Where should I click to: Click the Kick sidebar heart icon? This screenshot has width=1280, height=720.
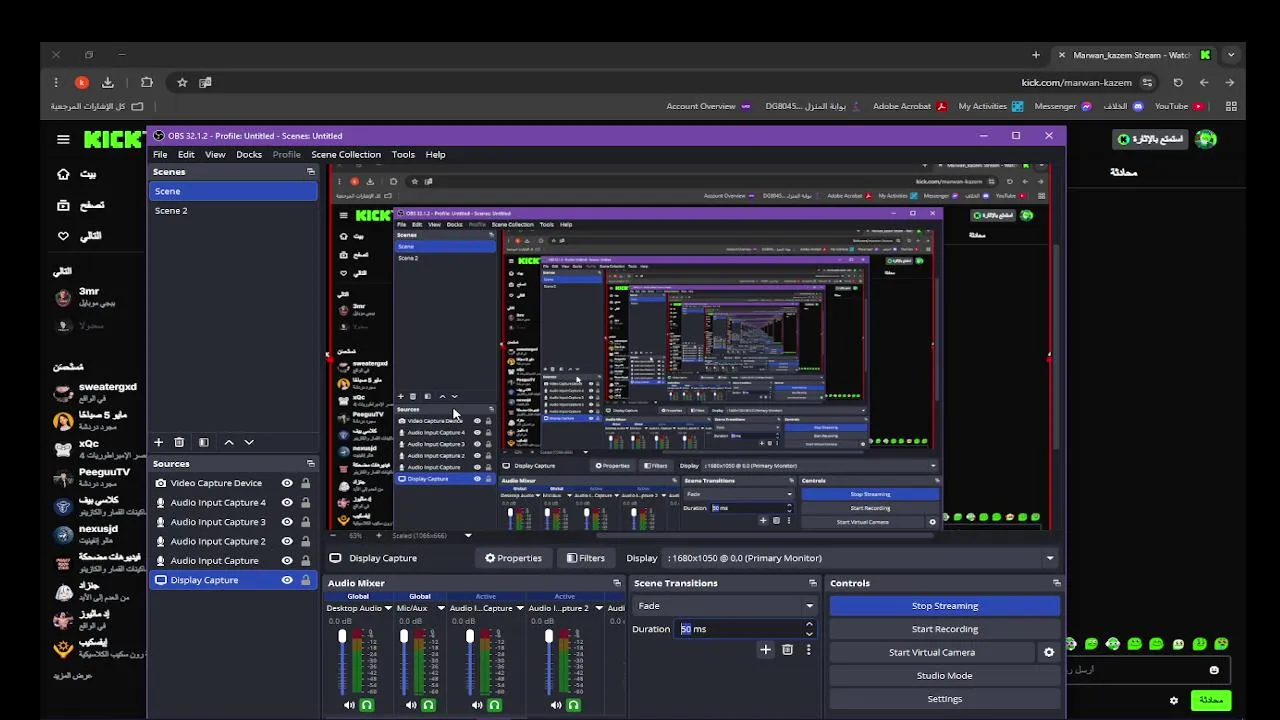tap(63, 236)
